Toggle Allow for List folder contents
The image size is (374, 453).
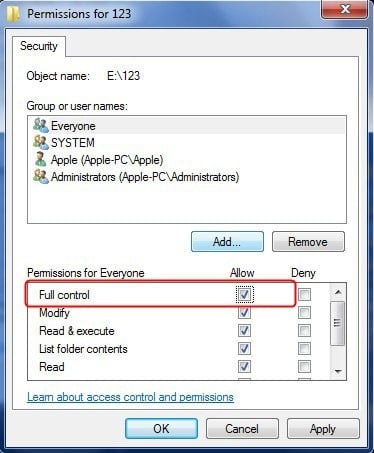[x=244, y=349]
